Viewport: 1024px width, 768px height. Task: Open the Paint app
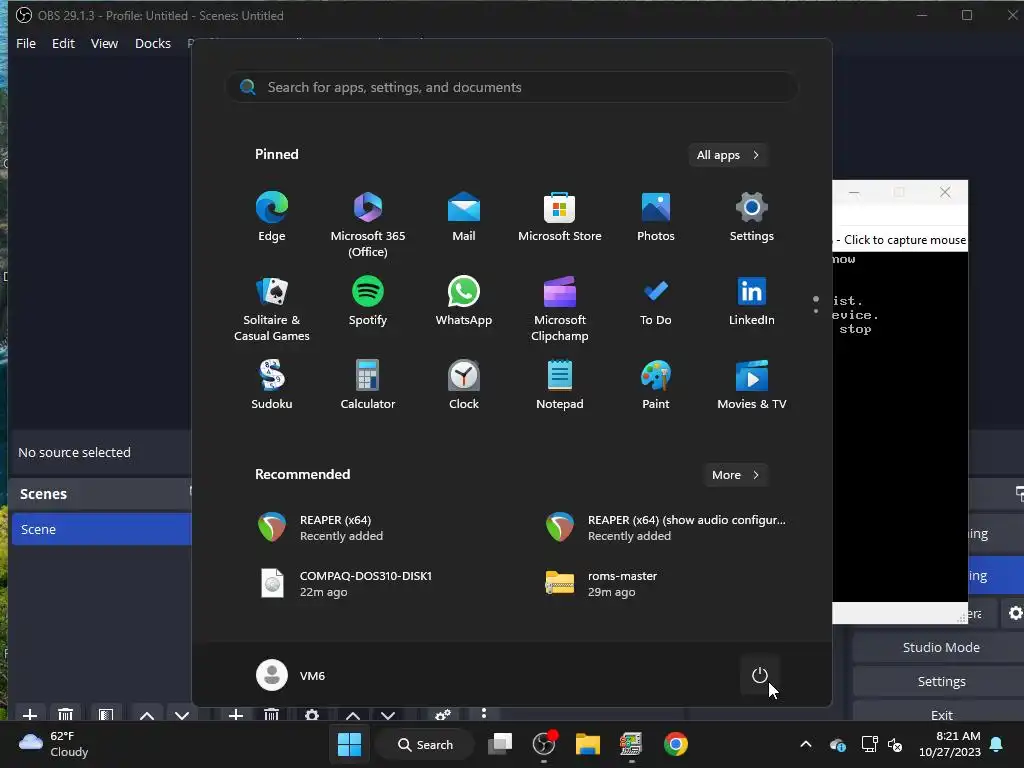[x=656, y=385]
